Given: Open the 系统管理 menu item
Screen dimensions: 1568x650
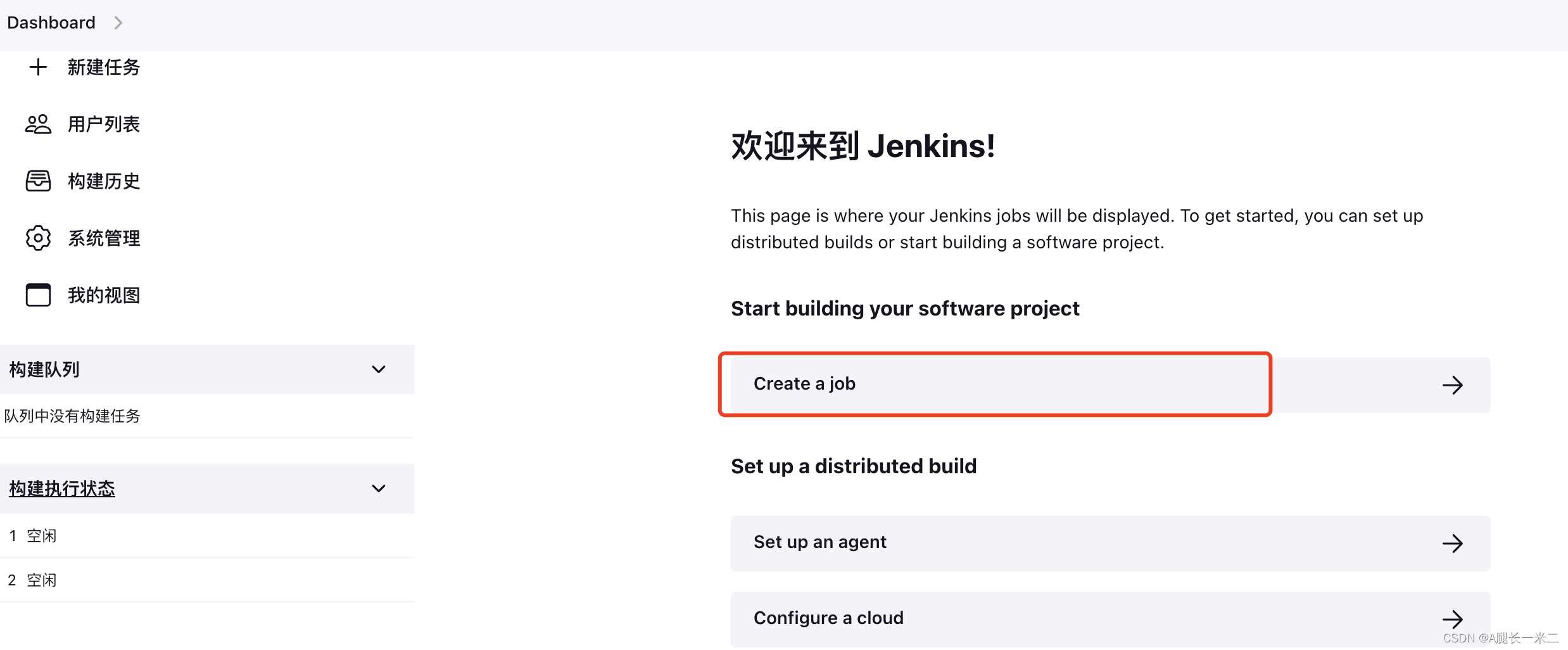Looking at the screenshot, I should point(104,238).
